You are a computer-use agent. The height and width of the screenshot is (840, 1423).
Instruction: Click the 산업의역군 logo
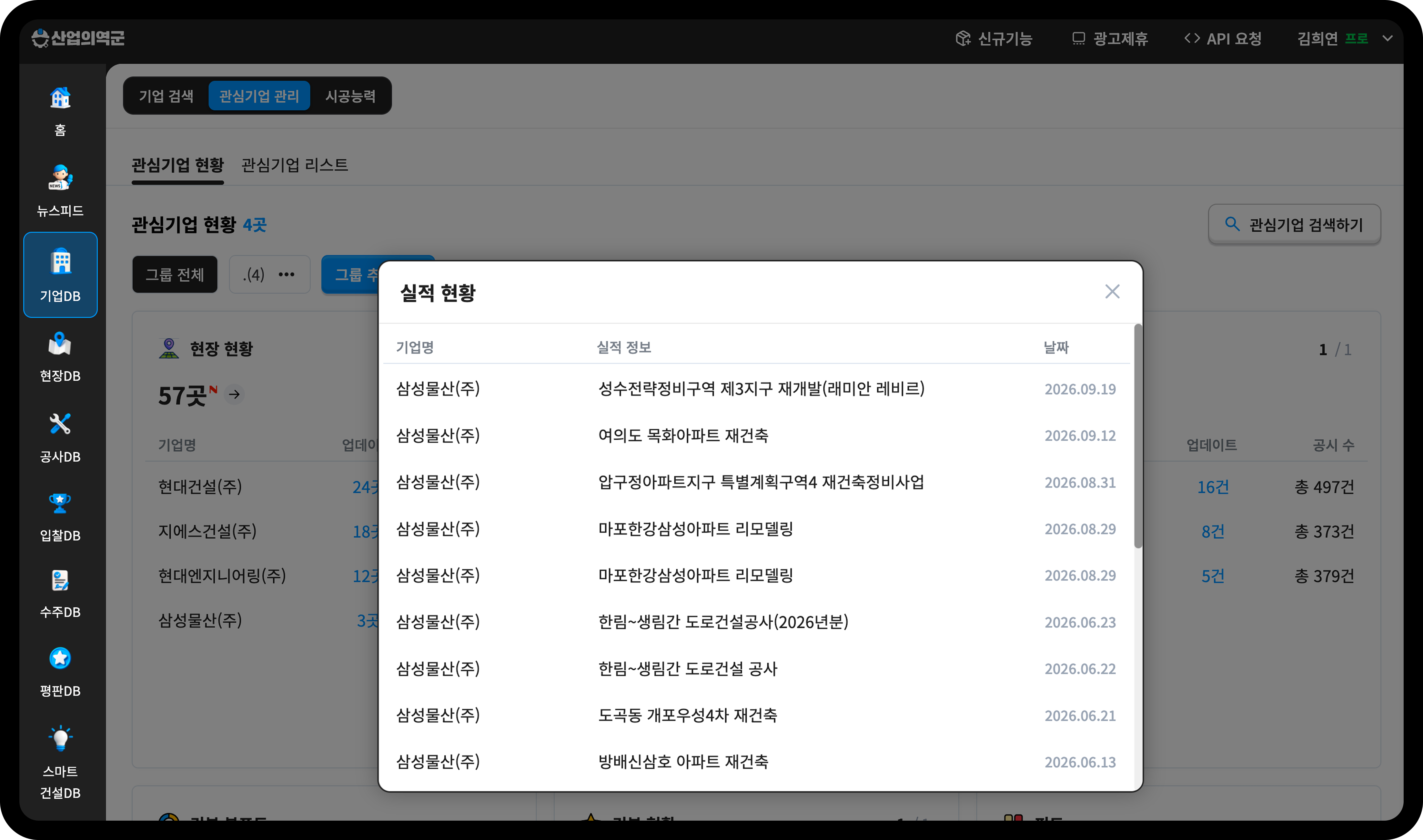pos(78,38)
